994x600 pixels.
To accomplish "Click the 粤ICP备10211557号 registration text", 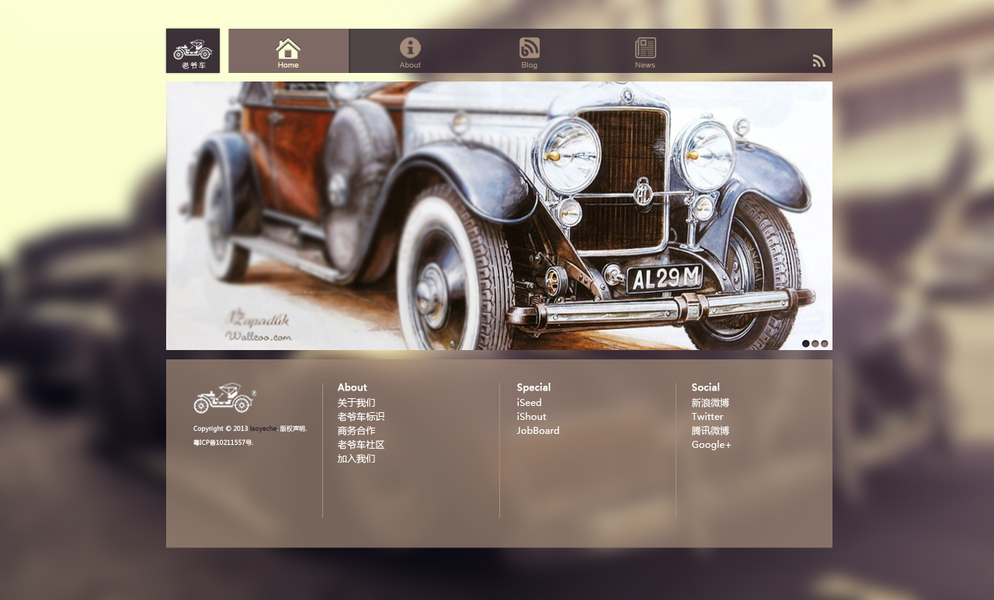I will 223,443.
